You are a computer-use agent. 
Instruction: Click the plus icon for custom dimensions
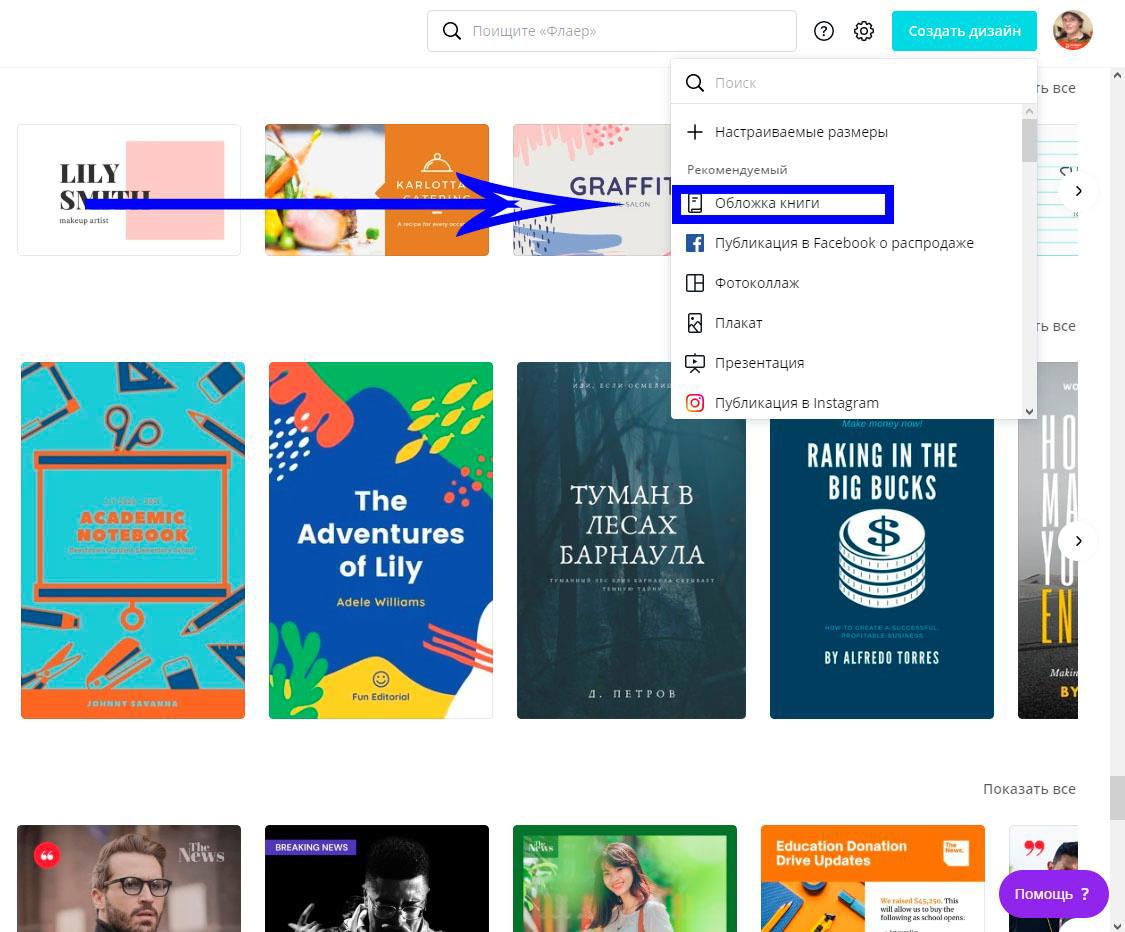coord(695,132)
